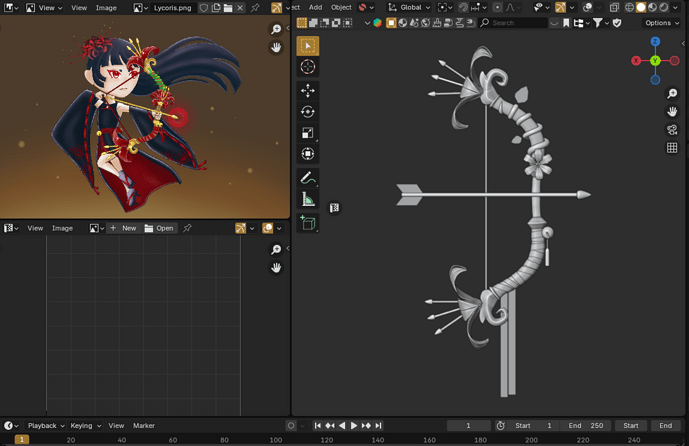Click zoom magnifier in 3D viewport
The image size is (689, 446).
672,93
